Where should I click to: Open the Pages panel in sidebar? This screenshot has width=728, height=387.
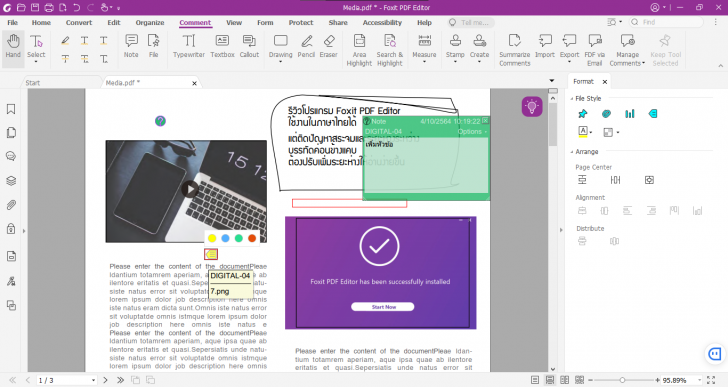(11, 133)
